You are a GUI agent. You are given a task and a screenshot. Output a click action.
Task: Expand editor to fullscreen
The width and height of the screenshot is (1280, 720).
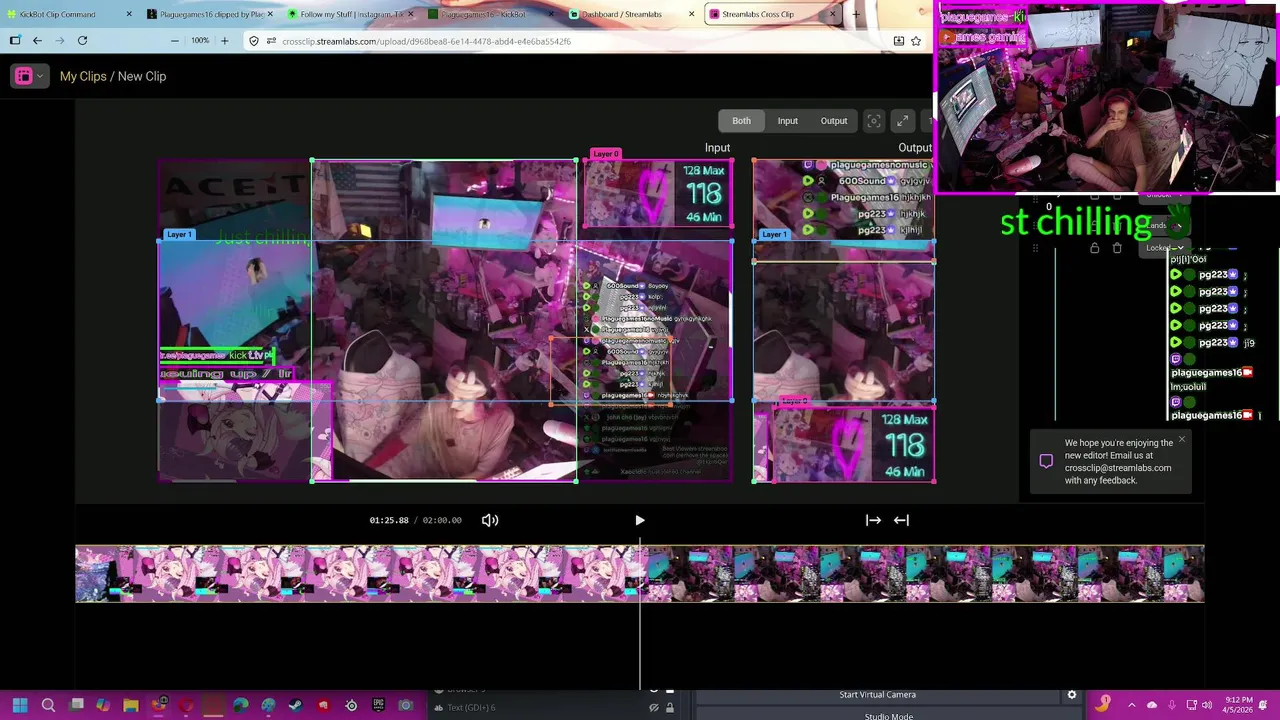pyautogui.click(x=903, y=121)
